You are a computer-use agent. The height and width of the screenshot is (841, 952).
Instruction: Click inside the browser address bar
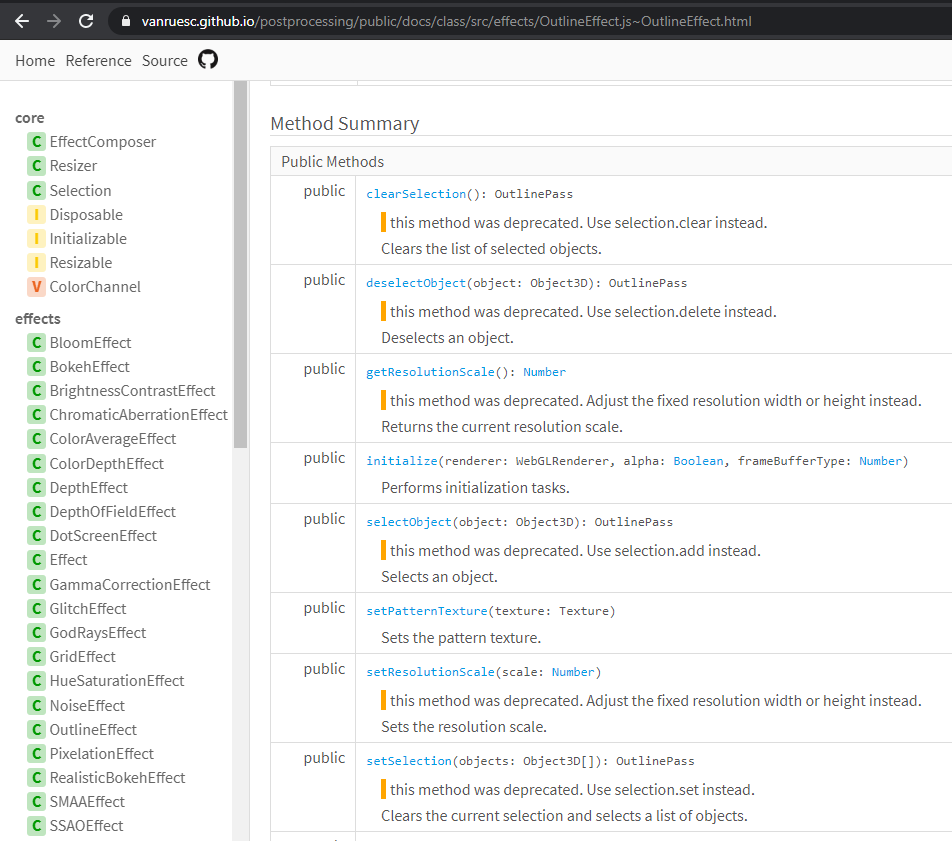(400, 19)
